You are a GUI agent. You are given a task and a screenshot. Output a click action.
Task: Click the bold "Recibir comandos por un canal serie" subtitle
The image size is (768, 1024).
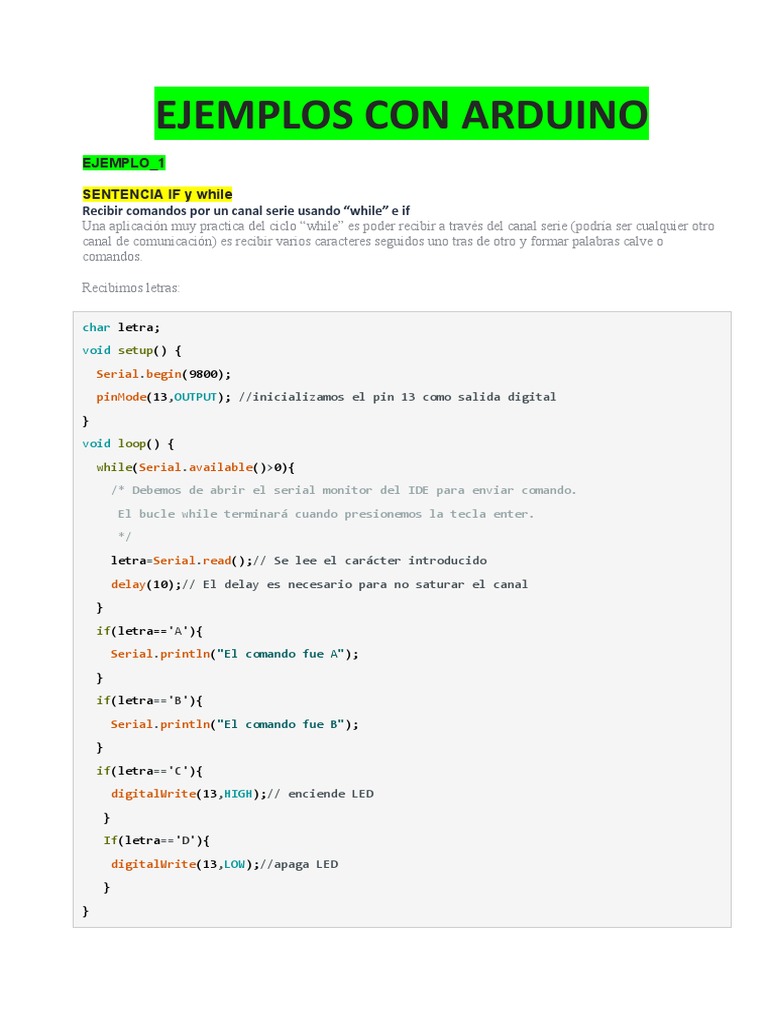pyautogui.click(x=245, y=210)
